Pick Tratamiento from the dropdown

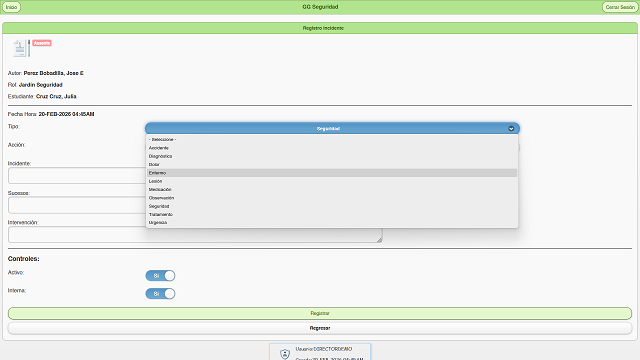[x=332, y=214]
